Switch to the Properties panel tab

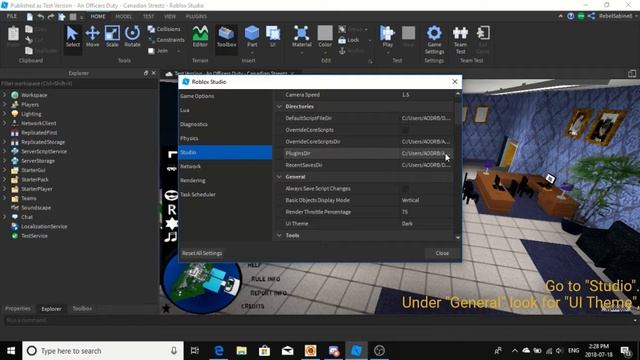pyautogui.click(x=18, y=309)
